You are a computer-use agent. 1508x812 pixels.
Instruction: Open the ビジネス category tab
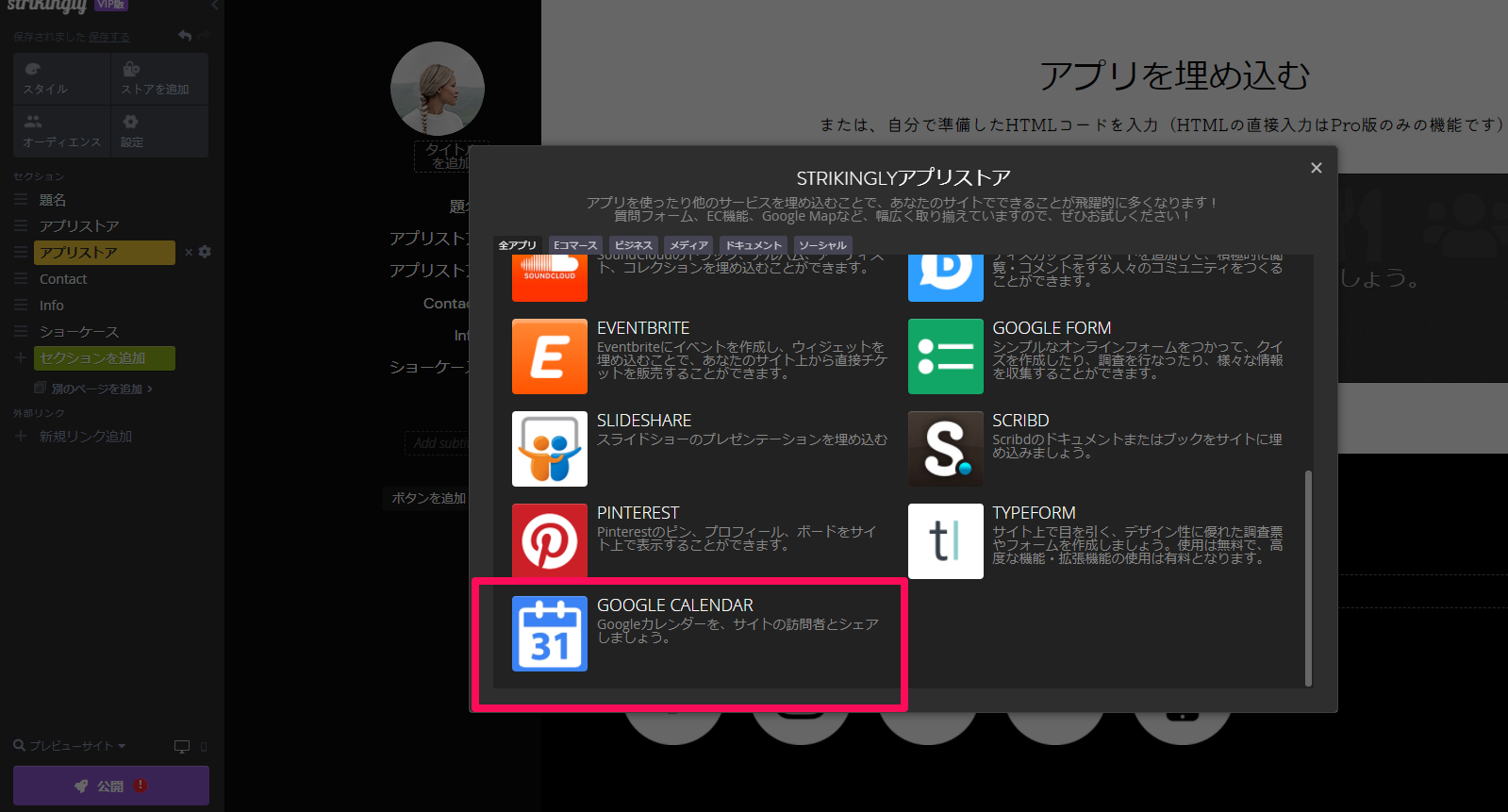[x=634, y=245]
